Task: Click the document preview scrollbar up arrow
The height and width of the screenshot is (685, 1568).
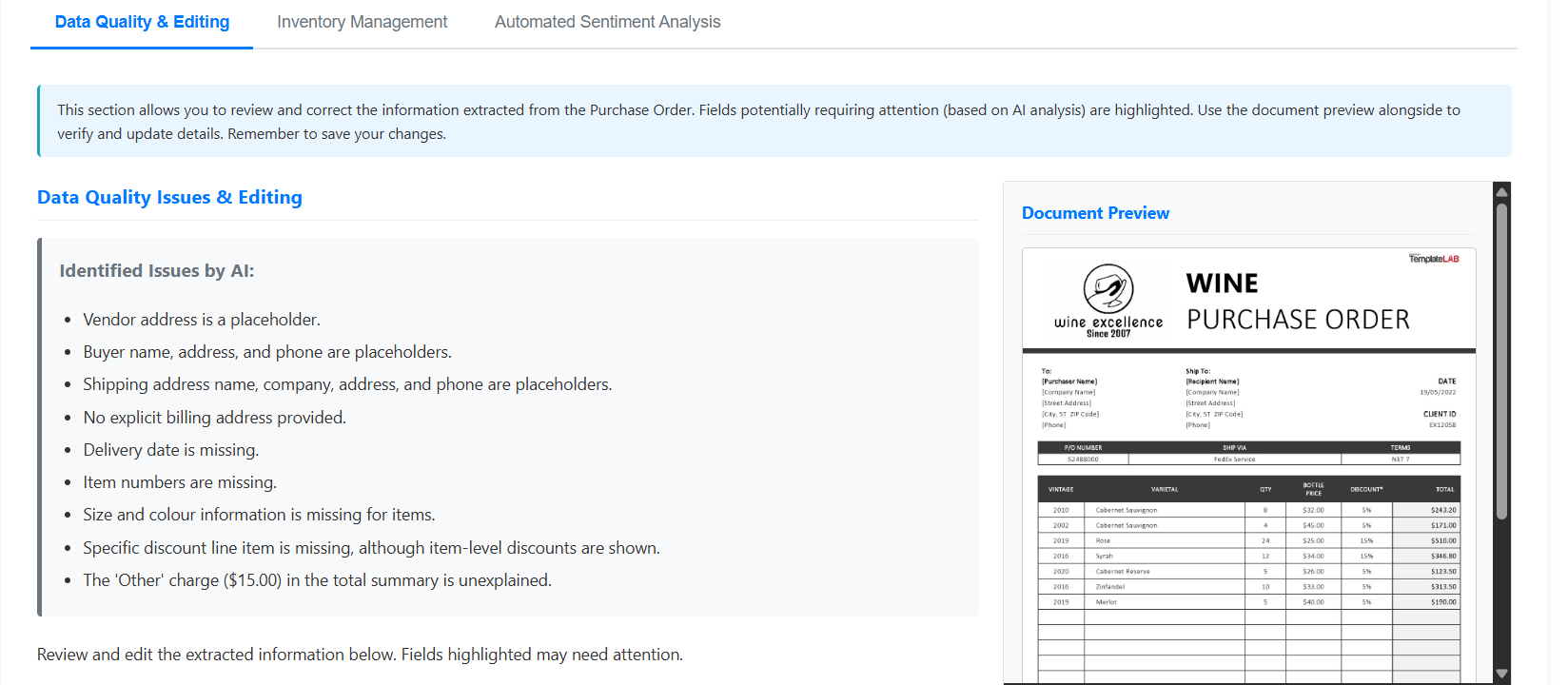Action: click(1502, 191)
